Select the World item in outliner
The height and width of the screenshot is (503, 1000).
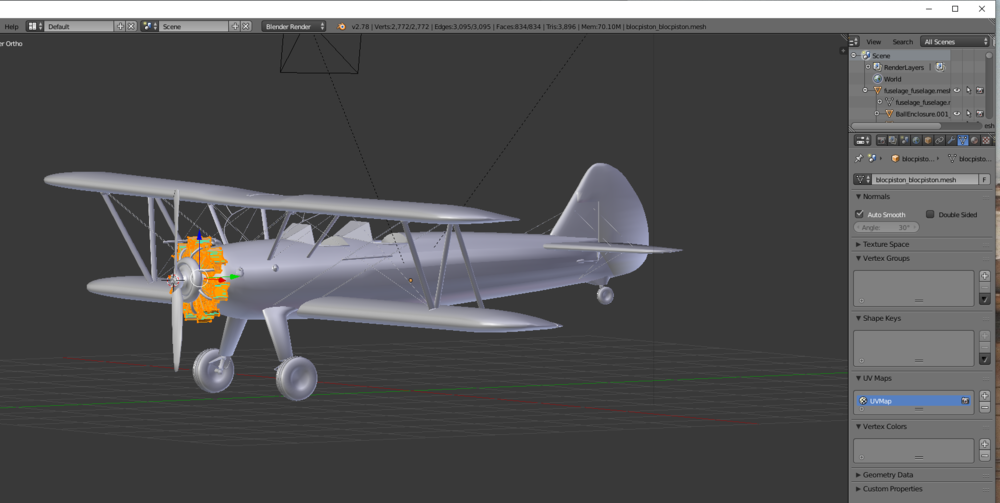pyautogui.click(x=892, y=79)
